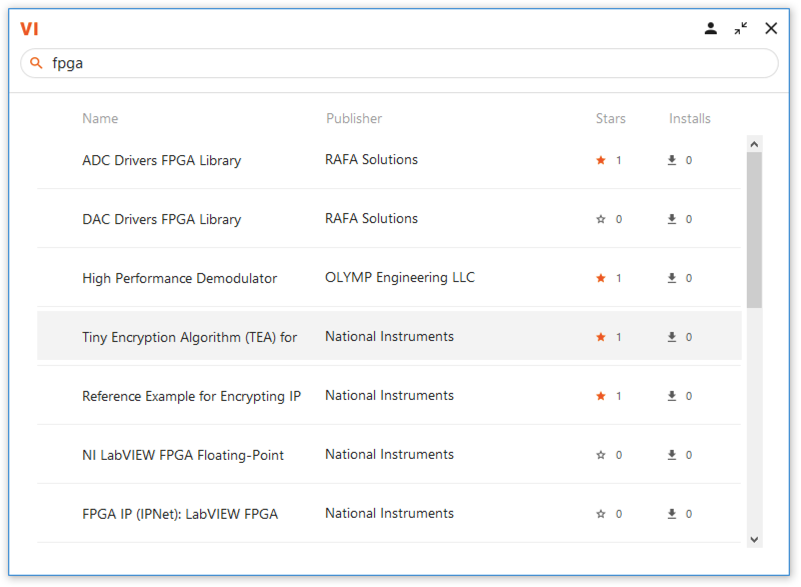Star the NI LabVIEW FPGA Floating-Point
The width and height of the screenshot is (801, 587).
pyautogui.click(x=601, y=455)
